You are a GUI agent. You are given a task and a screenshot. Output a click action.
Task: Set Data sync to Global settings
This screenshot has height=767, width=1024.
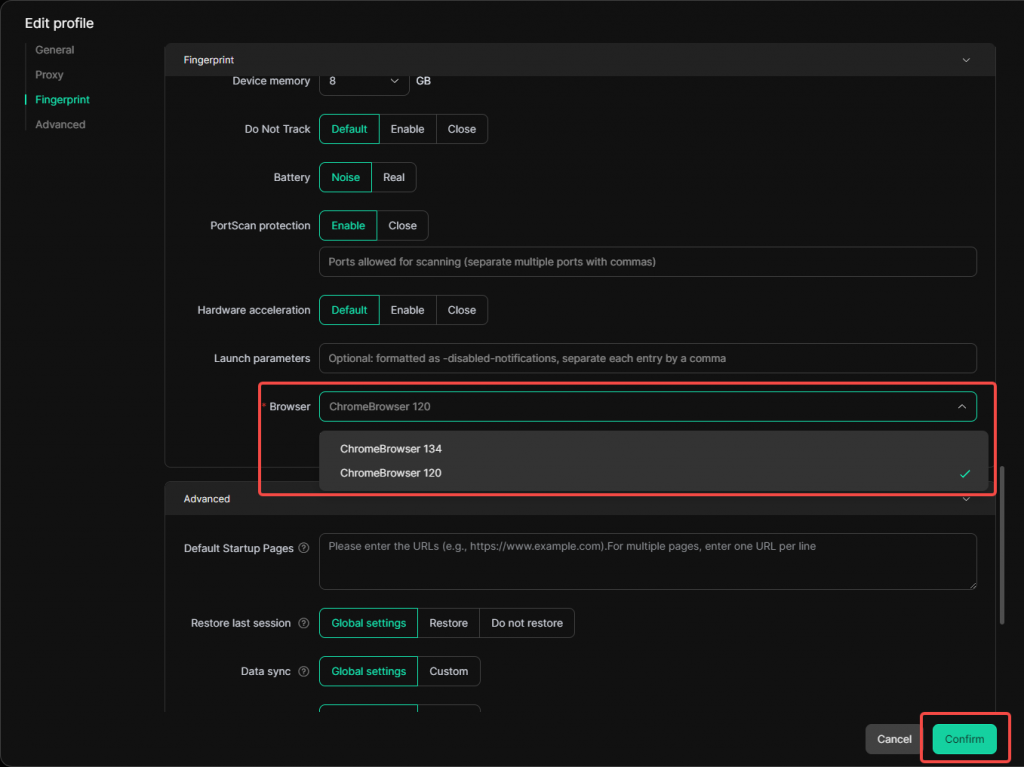click(368, 672)
